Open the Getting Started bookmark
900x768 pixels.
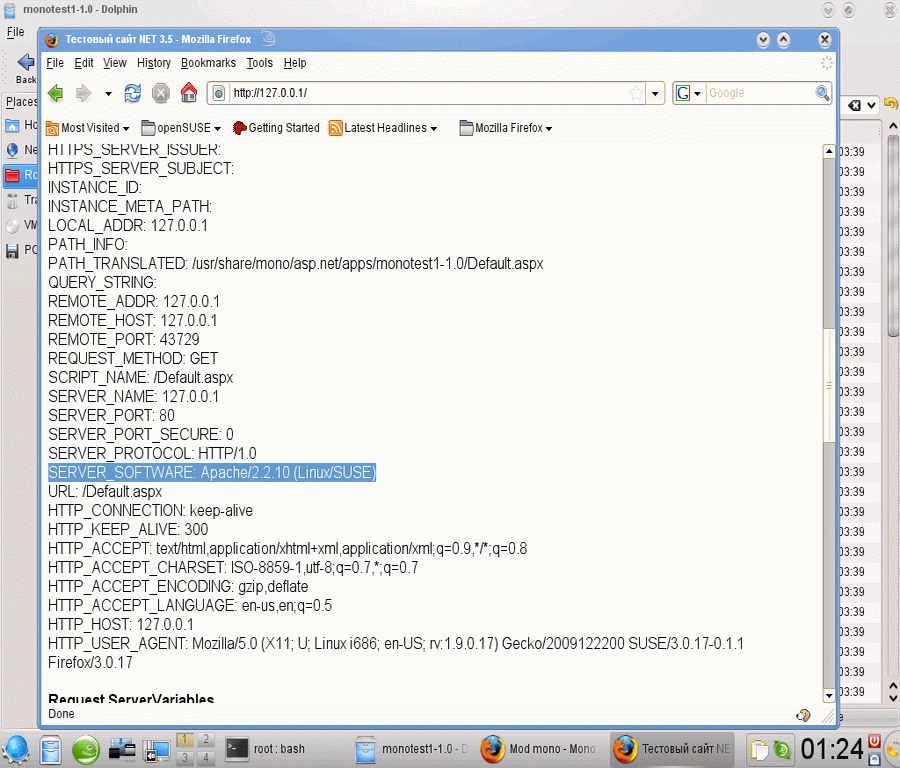tap(276, 128)
